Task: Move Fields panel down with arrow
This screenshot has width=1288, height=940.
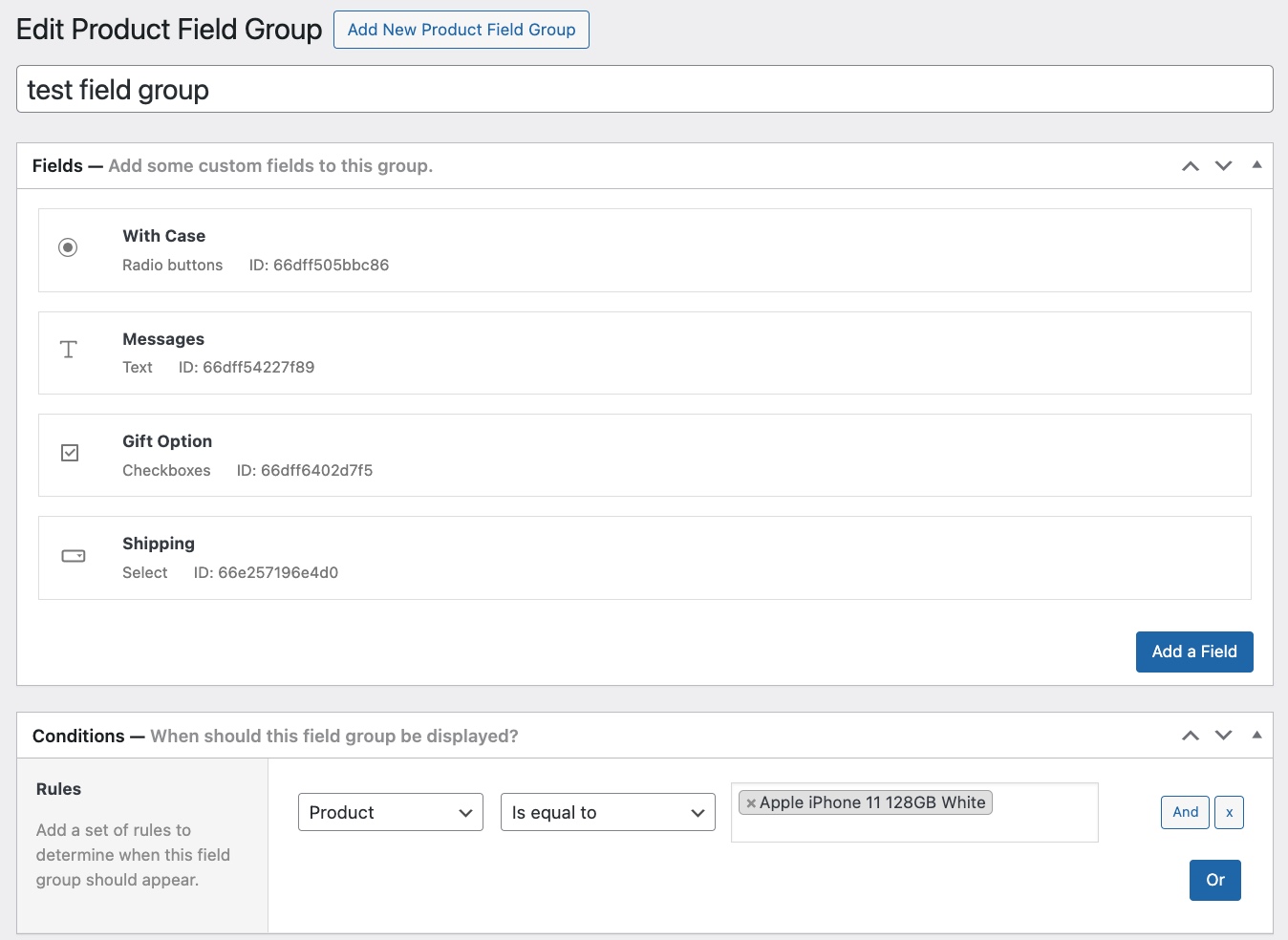Action: click(x=1223, y=166)
